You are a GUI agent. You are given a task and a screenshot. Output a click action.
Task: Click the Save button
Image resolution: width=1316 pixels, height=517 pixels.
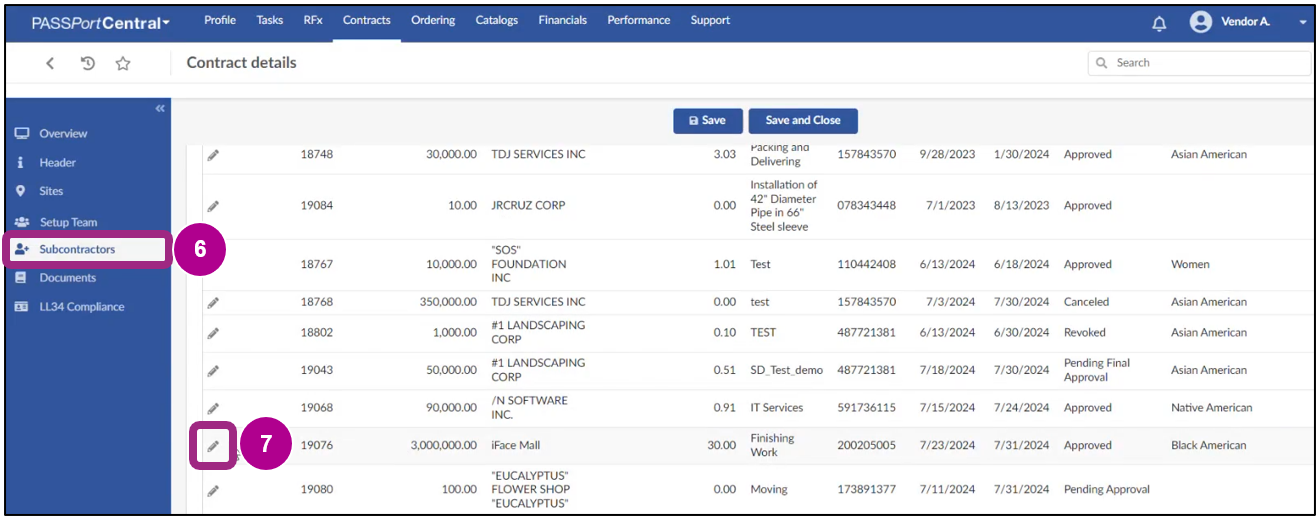707,121
